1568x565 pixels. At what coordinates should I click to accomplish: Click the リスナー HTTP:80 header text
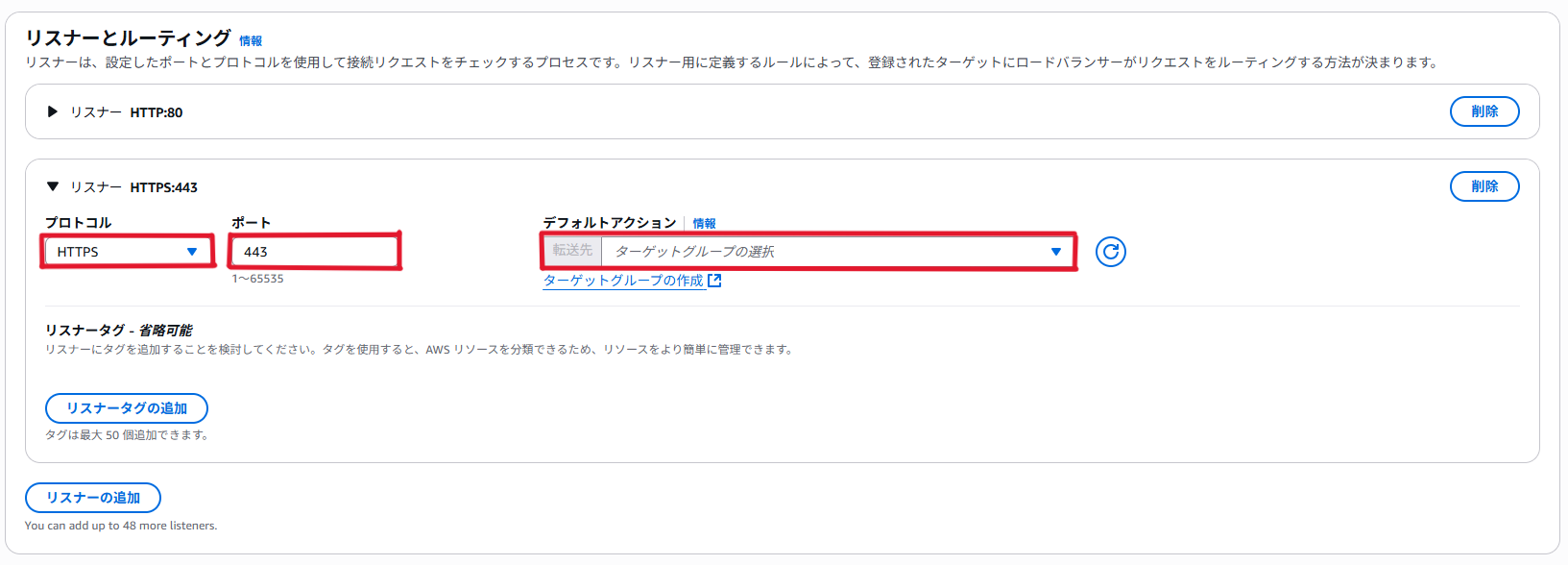[126, 112]
